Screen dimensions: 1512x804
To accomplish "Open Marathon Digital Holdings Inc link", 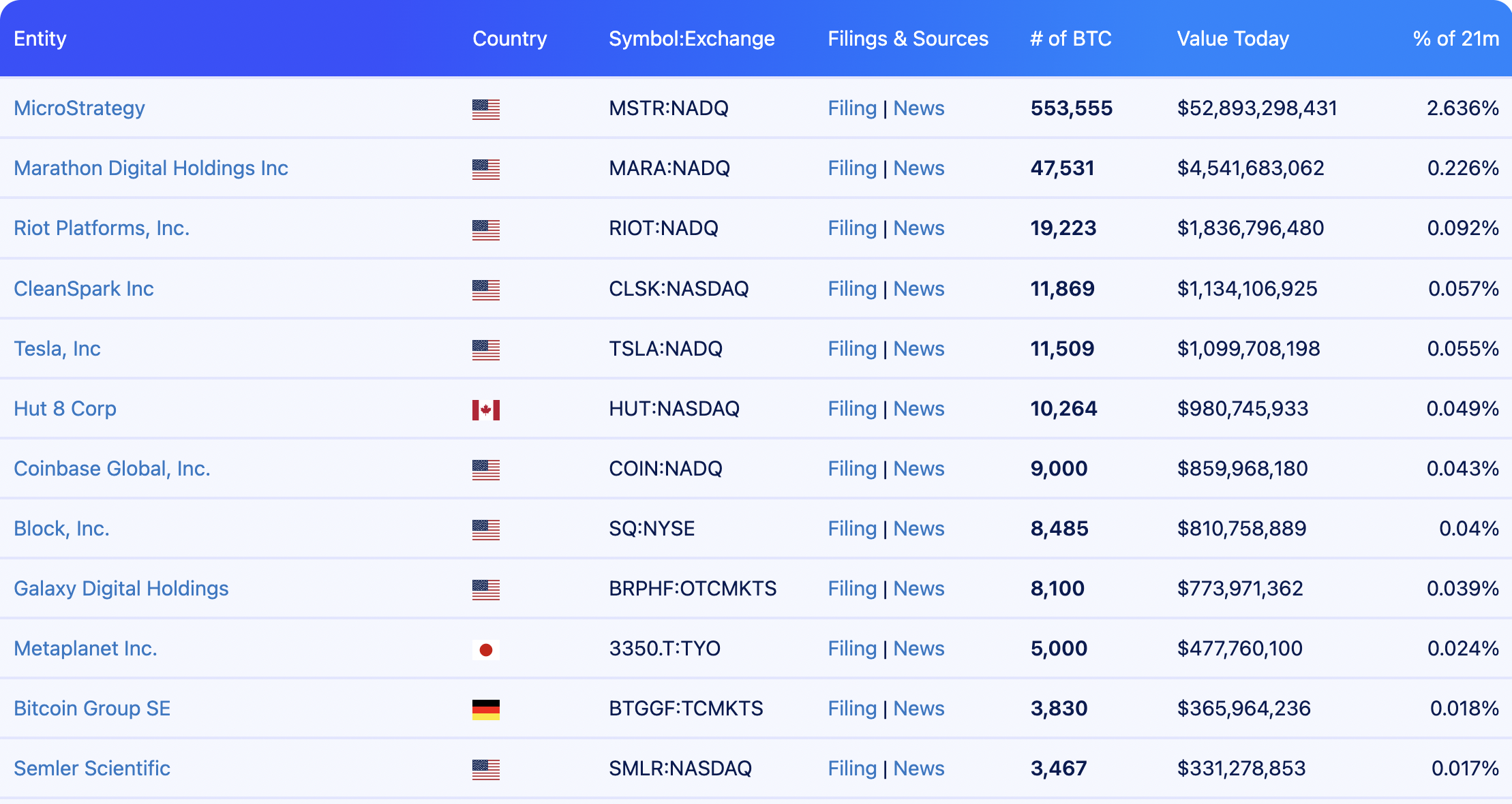I will point(151,168).
